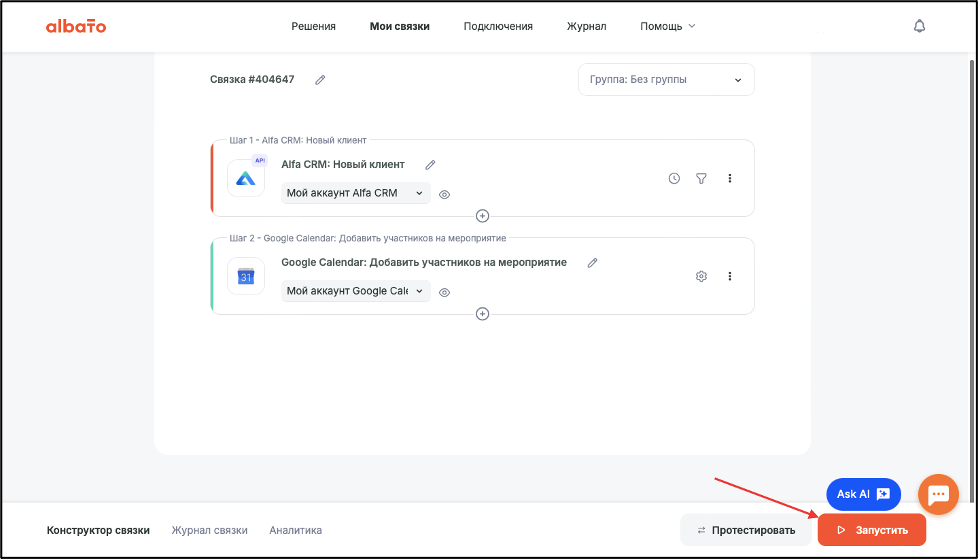Switch to the Журнал связки tab

click(209, 531)
